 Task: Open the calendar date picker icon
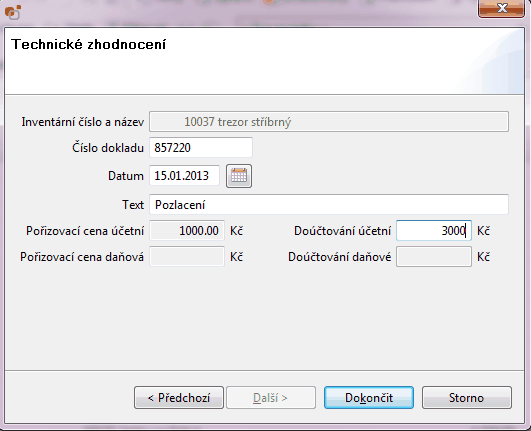(x=239, y=176)
